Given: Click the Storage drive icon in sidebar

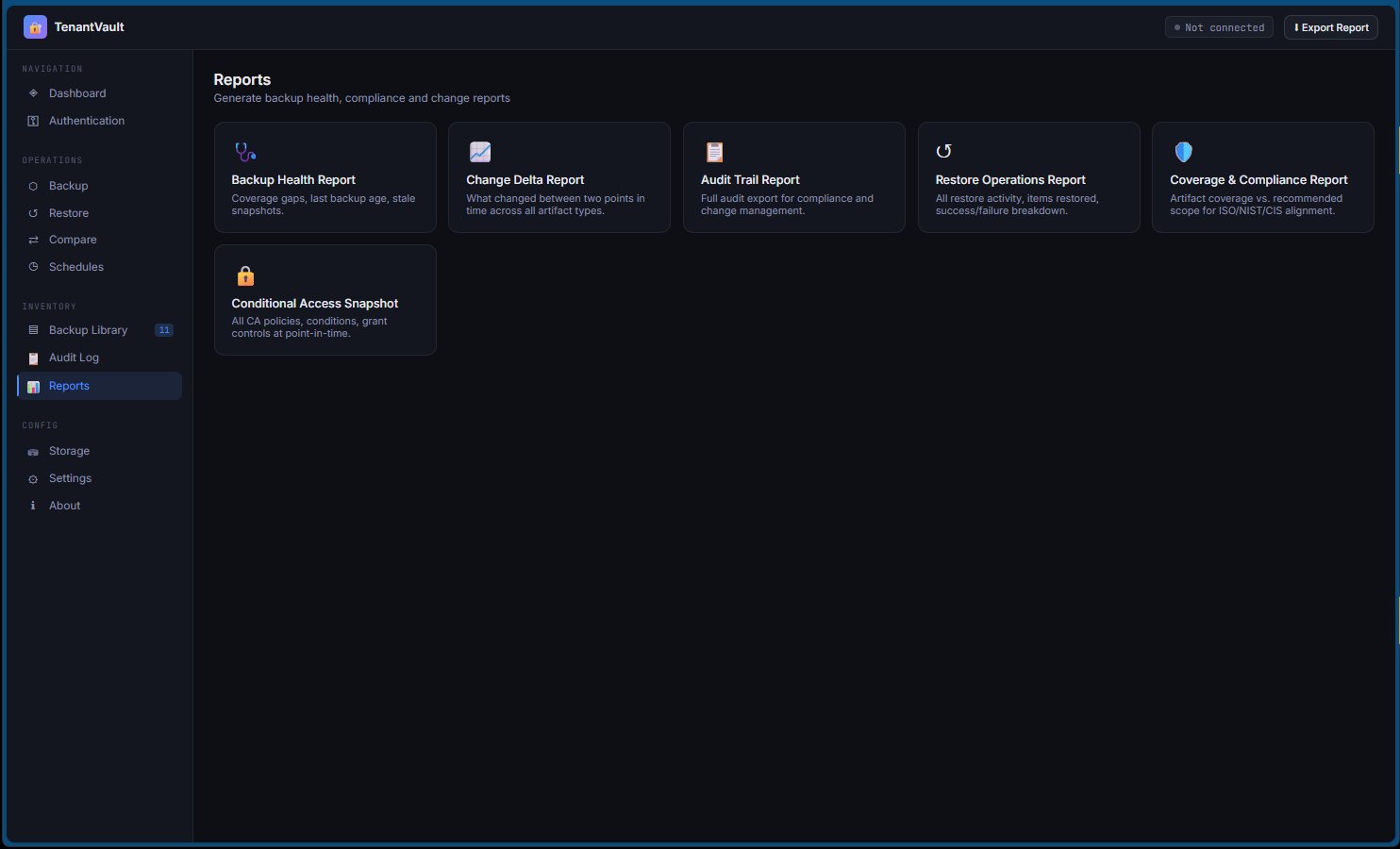Looking at the screenshot, I should coord(33,452).
